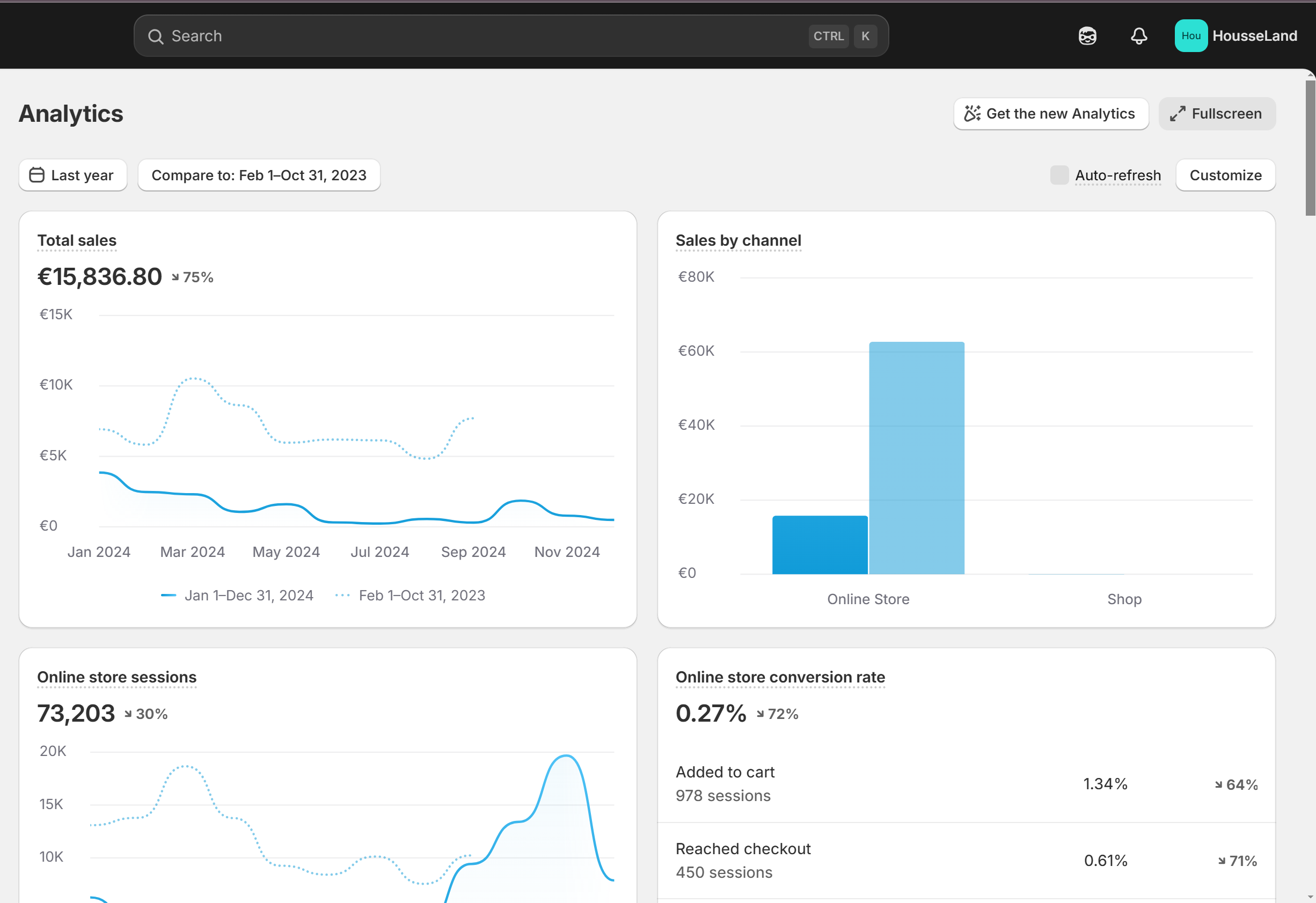
Task: Click the light blue Online Store comparison bar
Action: [x=916, y=458]
